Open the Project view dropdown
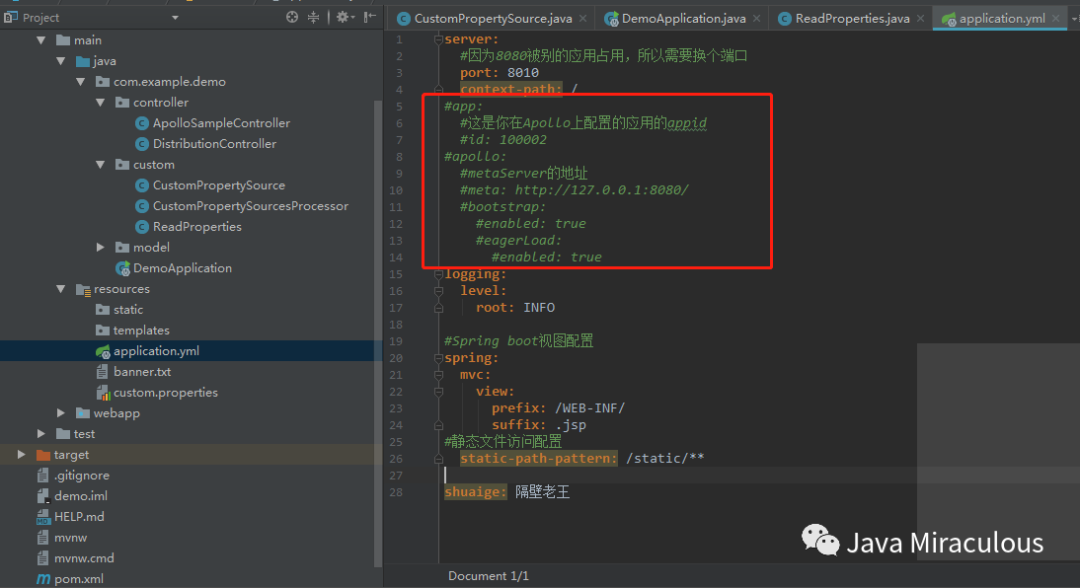 pyautogui.click(x=175, y=18)
